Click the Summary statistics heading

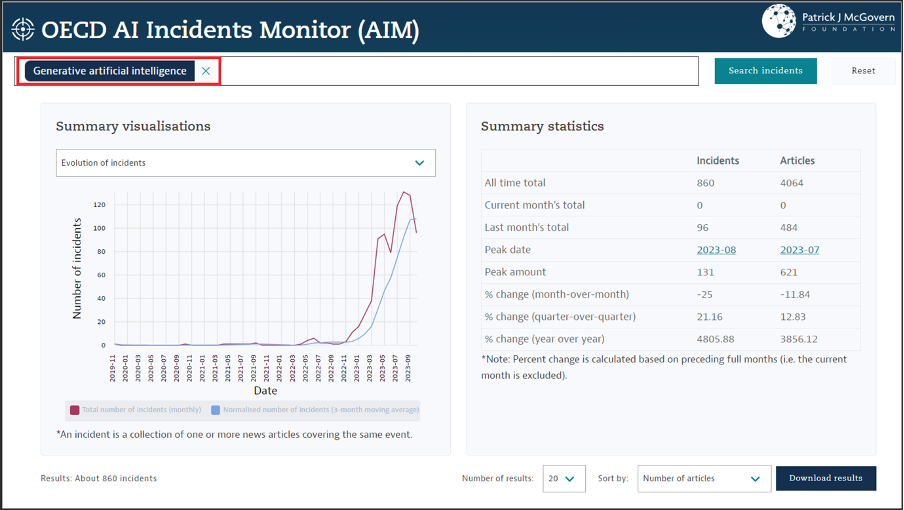pyautogui.click(x=543, y=126)
